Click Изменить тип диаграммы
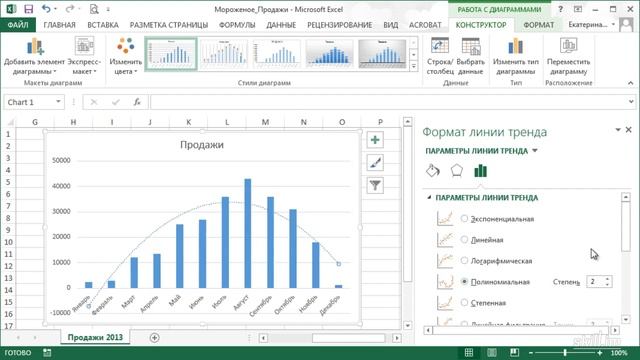Screen dimensions: 640x360 [516, 56]
